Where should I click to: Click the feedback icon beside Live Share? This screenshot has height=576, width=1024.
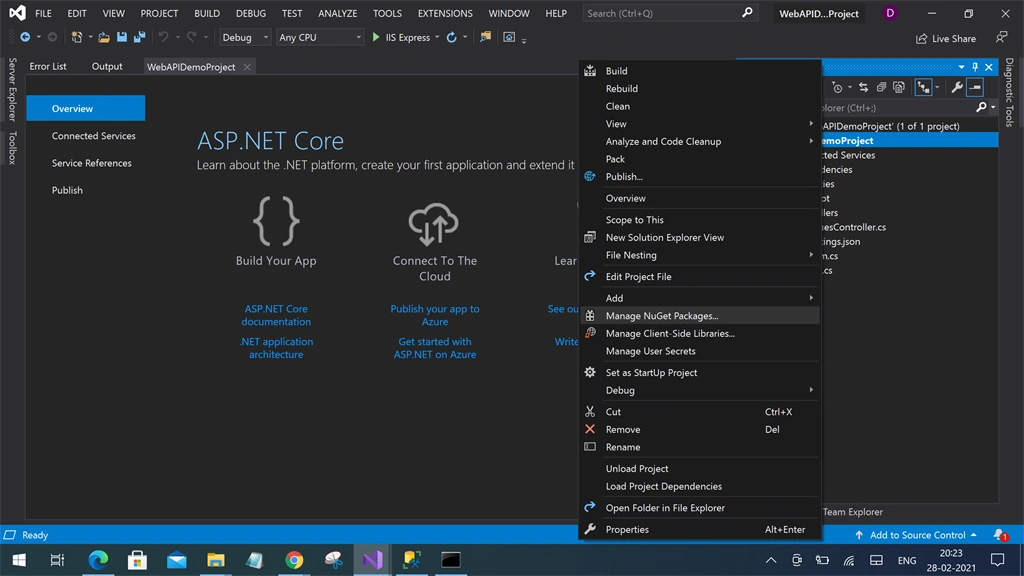pyautogui.click(x=1001, y=38)
